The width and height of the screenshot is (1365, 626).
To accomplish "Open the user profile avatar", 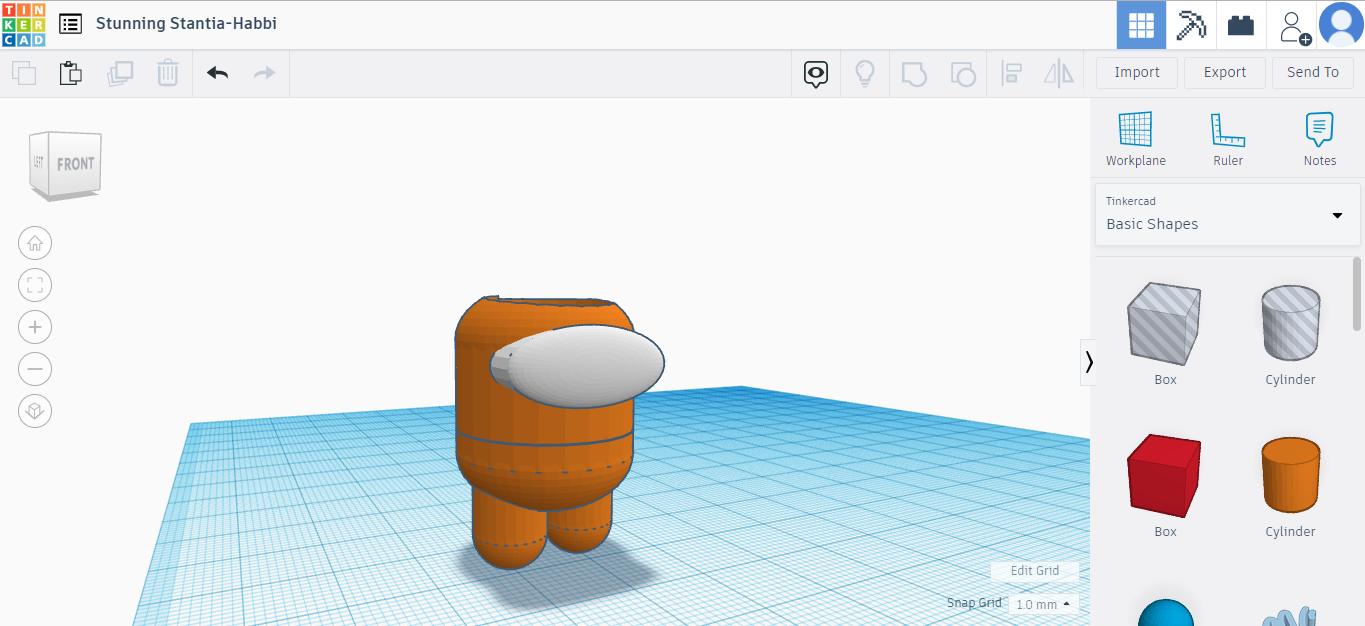I will pos(1341,25).
